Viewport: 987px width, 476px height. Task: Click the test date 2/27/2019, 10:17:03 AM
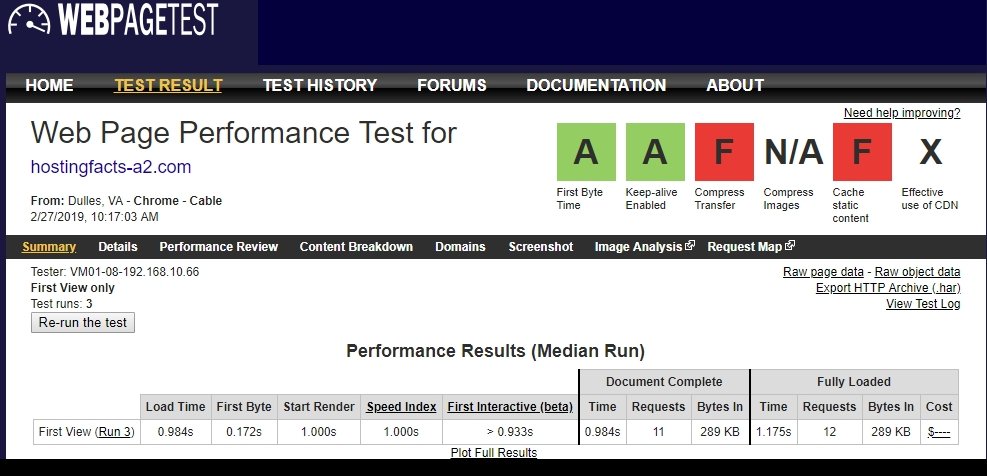pos(94,217)
